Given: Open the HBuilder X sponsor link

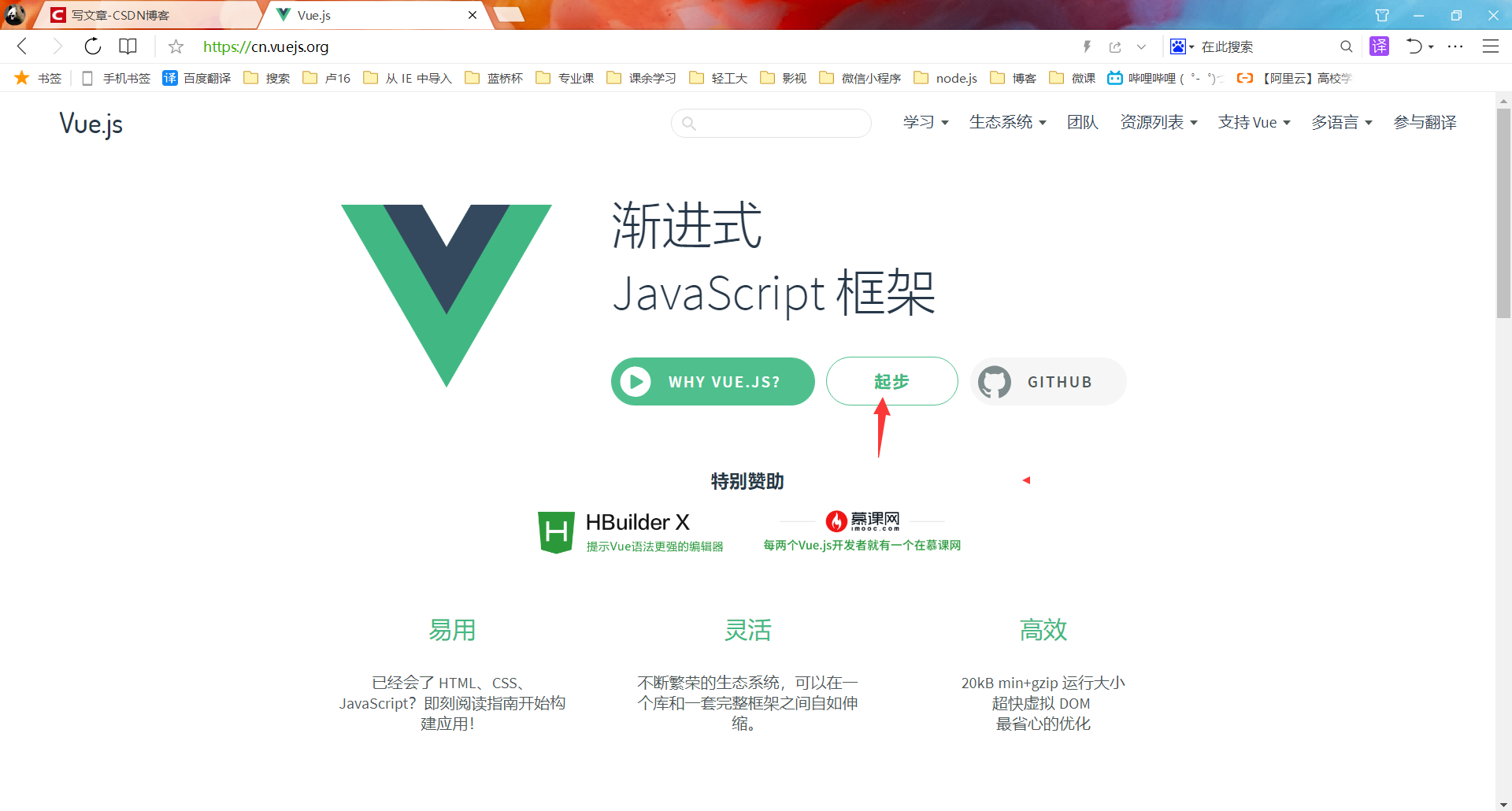Looking at the screenshot, I should [x=631, y=532].
